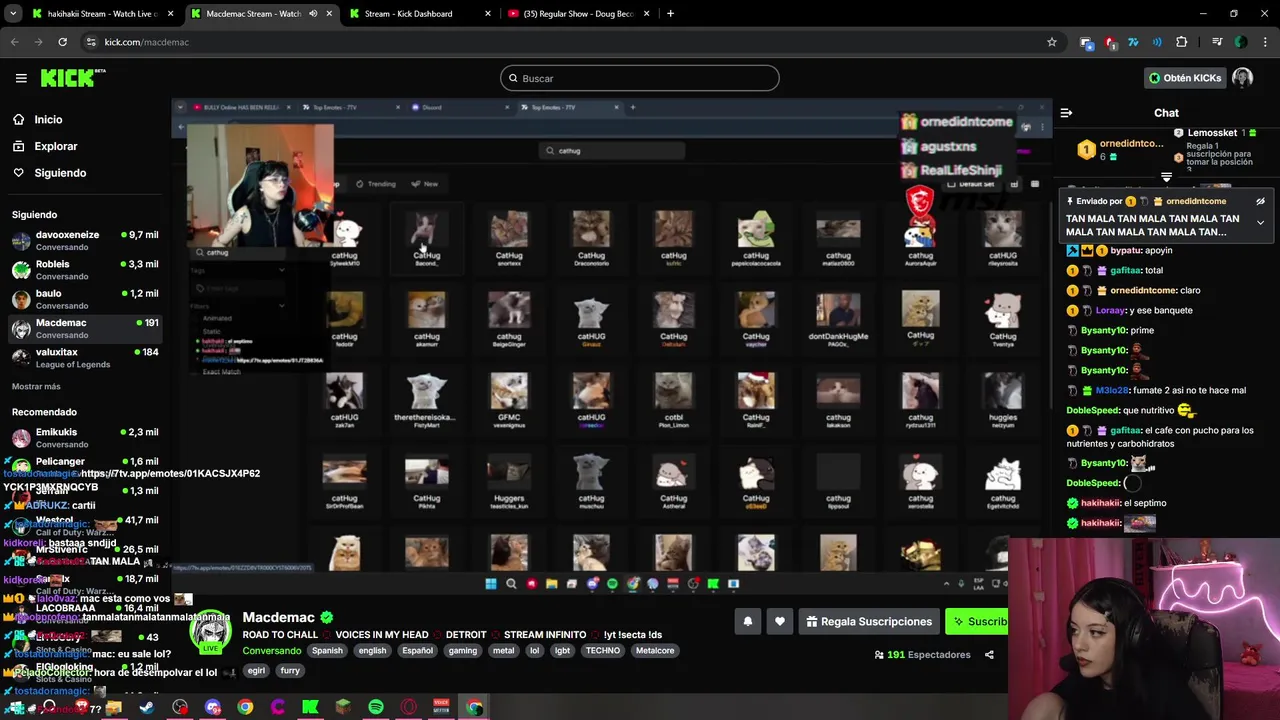Viewport: 1280px width, 720px height.
Task: Toggle notifications bell for Macdemac
Action: tap(747, 622)
